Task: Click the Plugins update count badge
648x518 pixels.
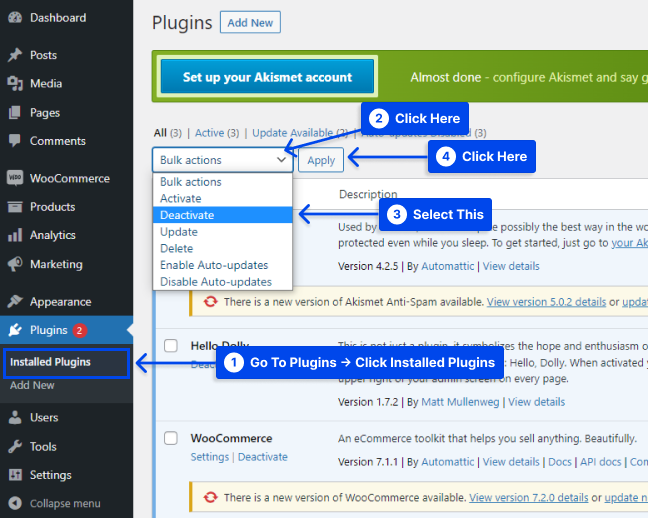Action: [x=79, y=330]
